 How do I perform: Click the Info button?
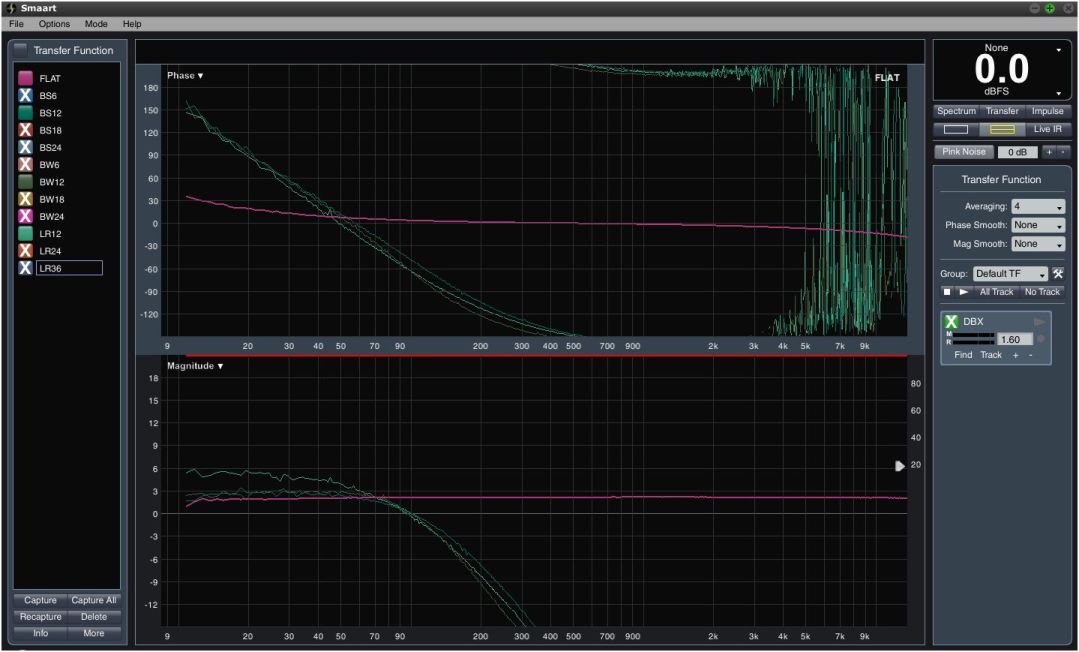click(41, 633)
